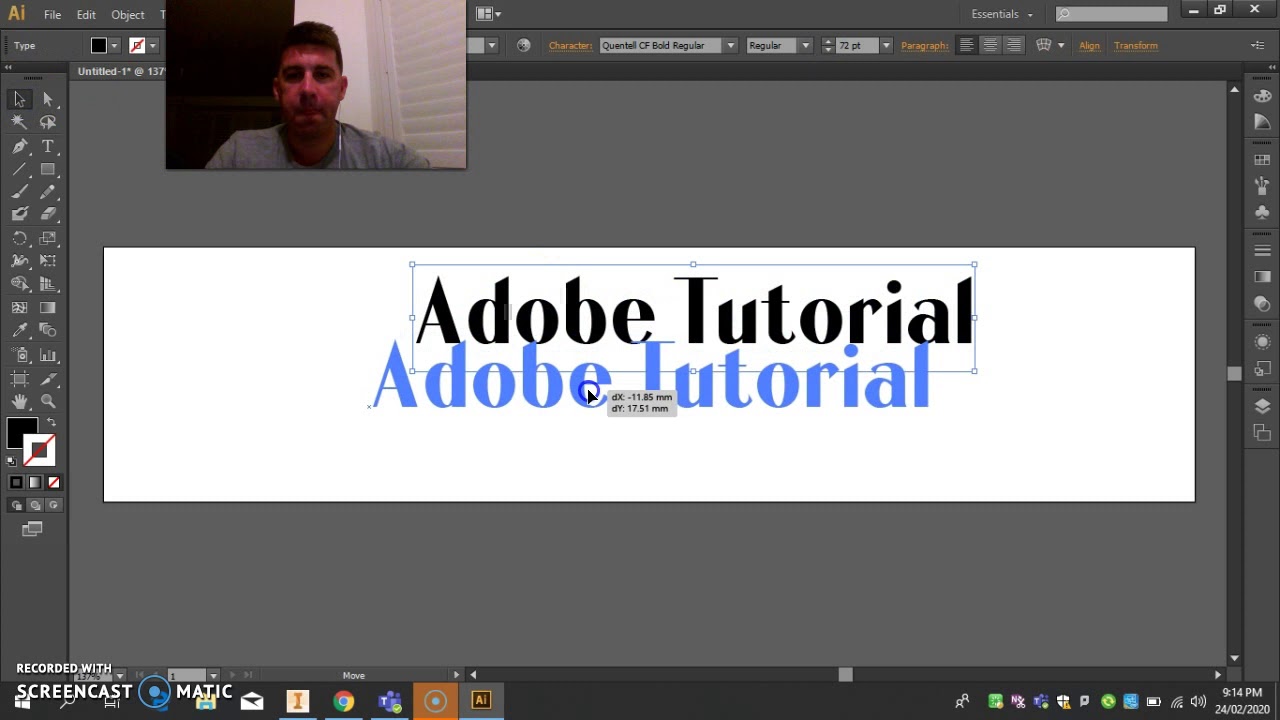Select the Perspective Grid tool
The width and height of the screenshot is (1280, 720).
(48, 285)
